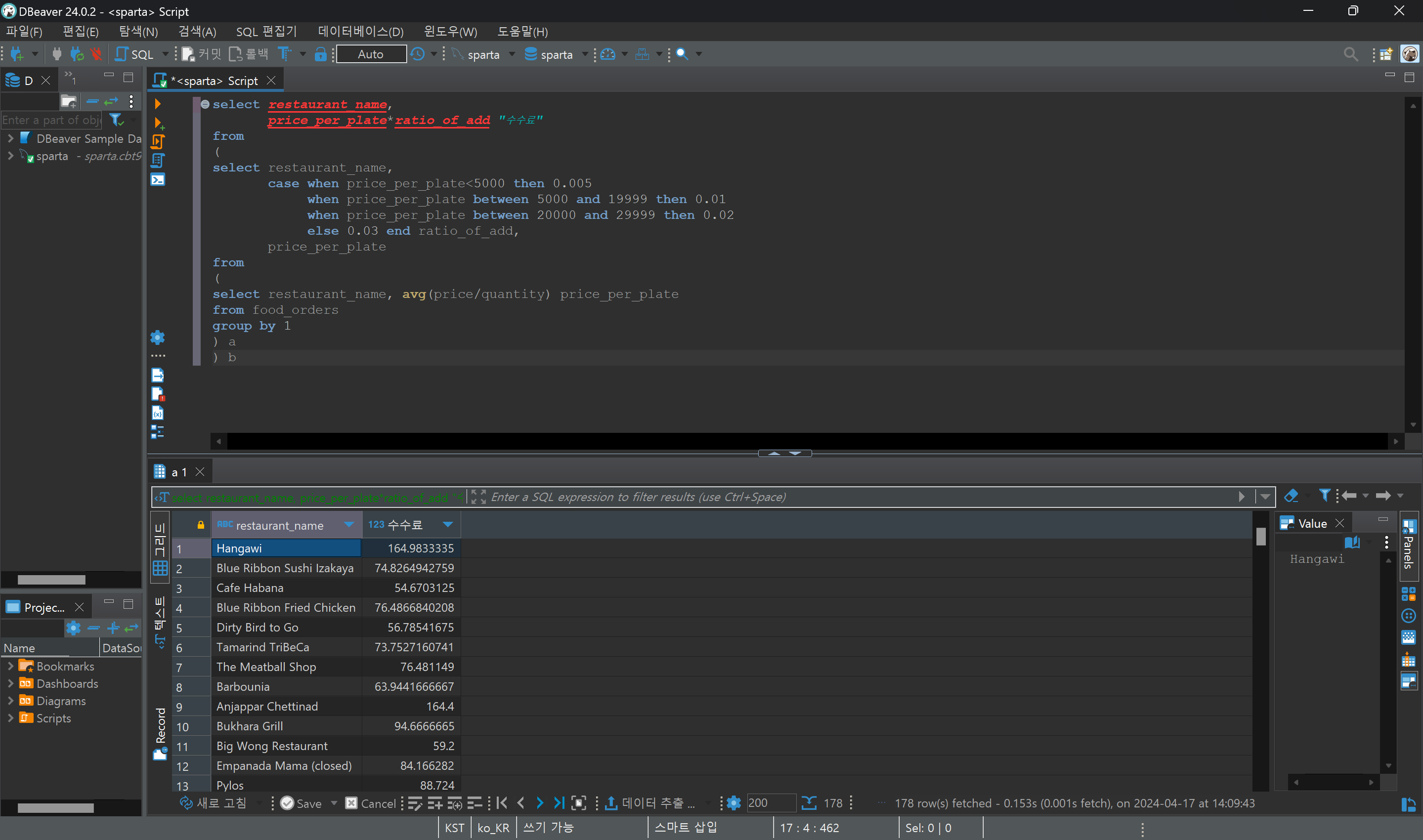Viewport: 1423px width, 840px height.
Task: Switch results to Text (텍스트) view
Action: click(160, 621)
